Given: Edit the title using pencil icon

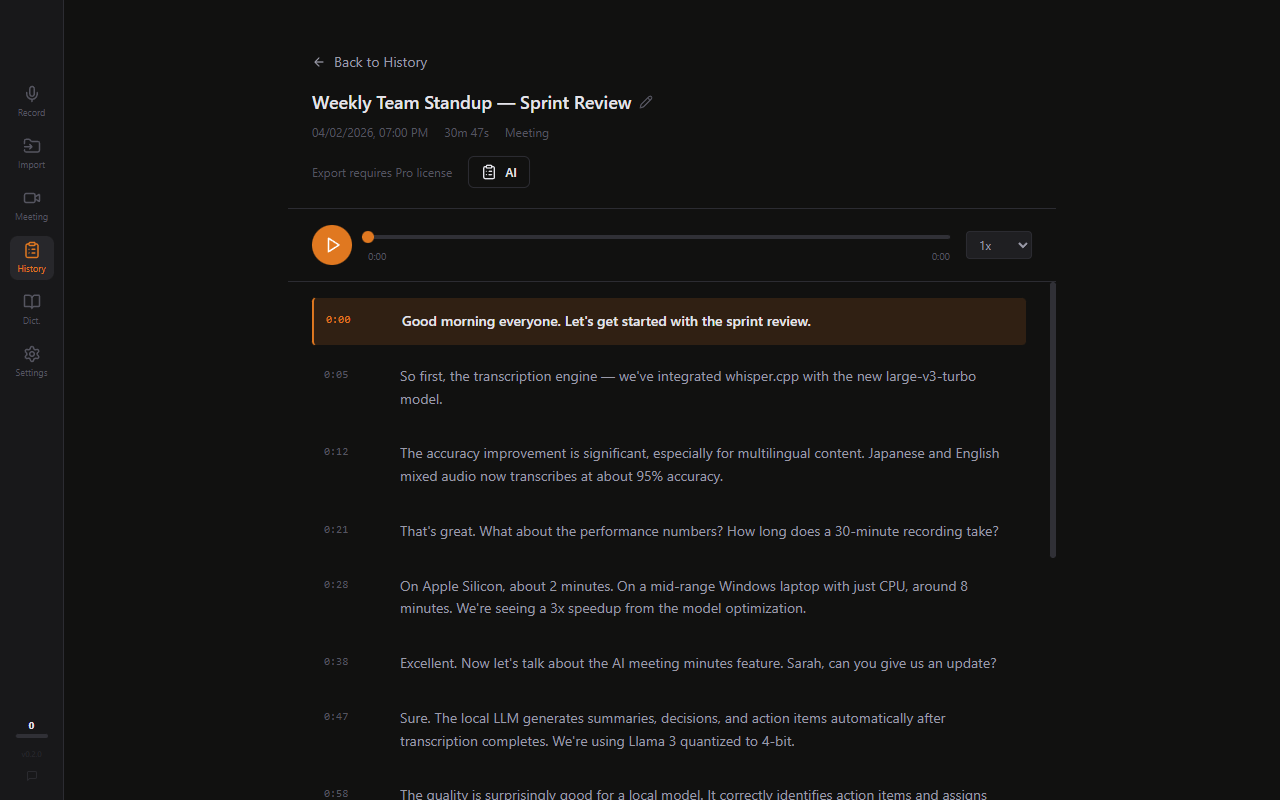Looking at the screenshot, I should pos(646,102).
